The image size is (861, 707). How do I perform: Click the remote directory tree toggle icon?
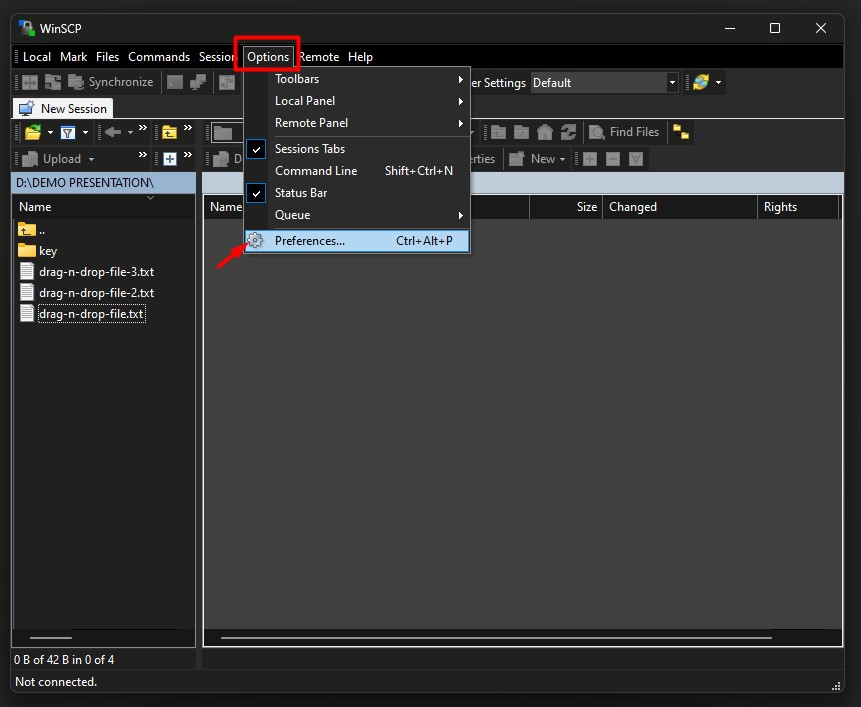point(681,132)
